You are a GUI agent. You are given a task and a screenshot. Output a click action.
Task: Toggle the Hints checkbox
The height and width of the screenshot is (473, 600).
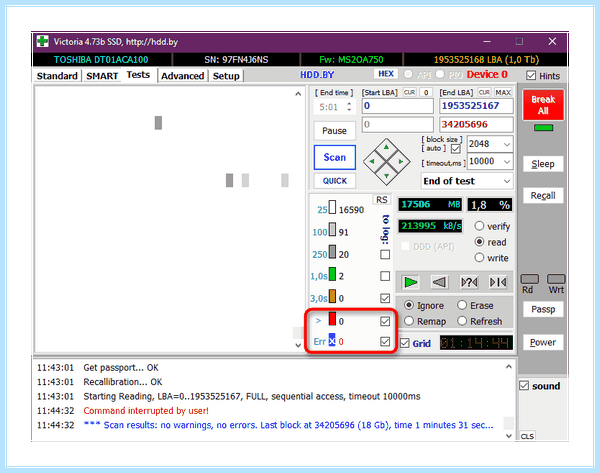pyautogui.click(x=531, y=75)
